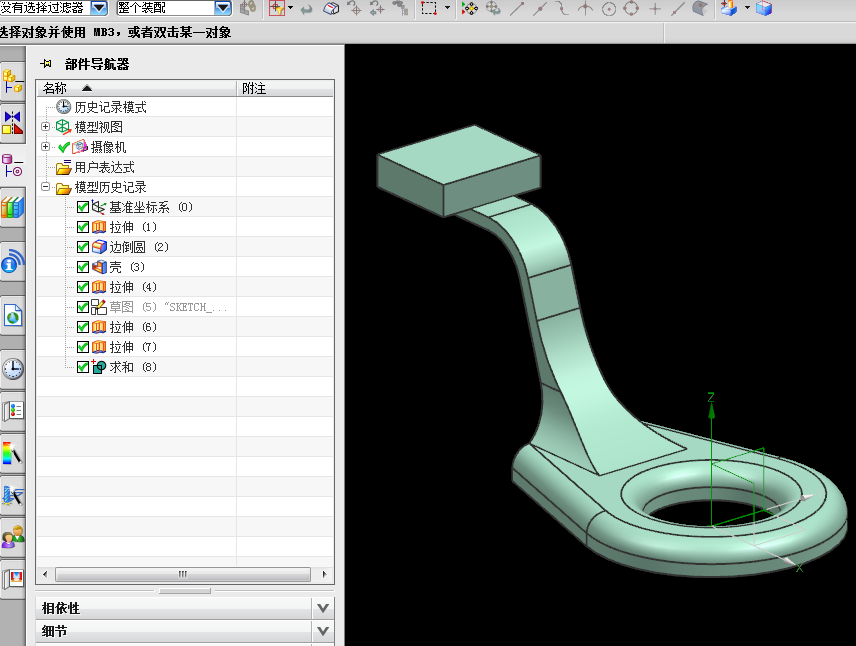Image resolution: width=856 pixels, height=646 pixels.
Task: Toggle the 壳 (3) feature checkbox
Action: [x=83, y=267]
